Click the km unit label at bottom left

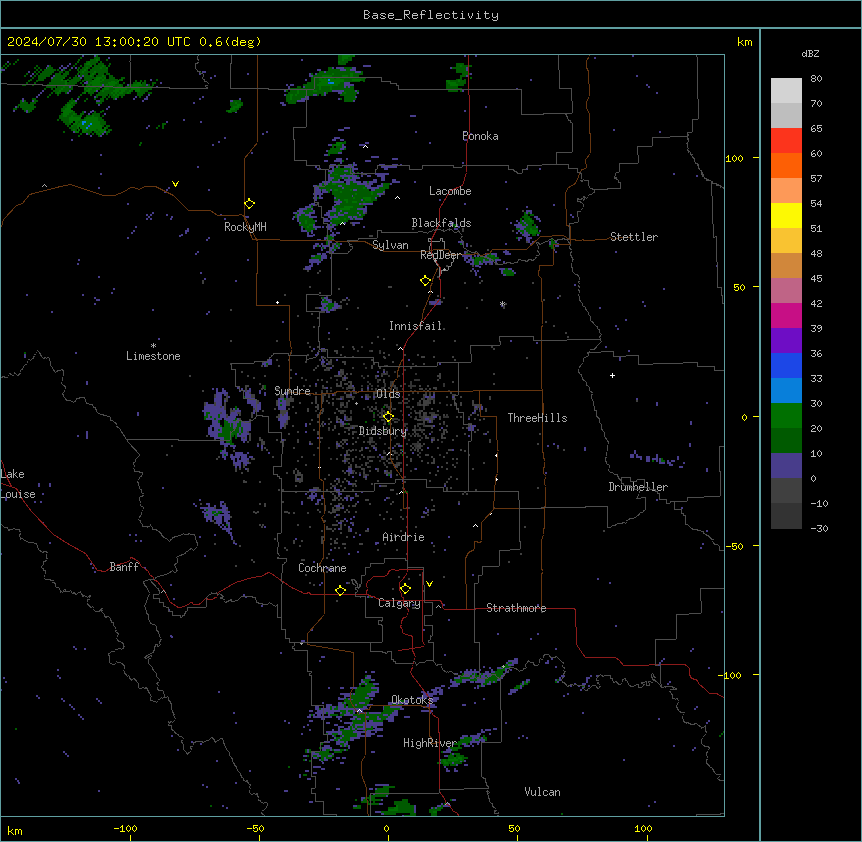15,830
